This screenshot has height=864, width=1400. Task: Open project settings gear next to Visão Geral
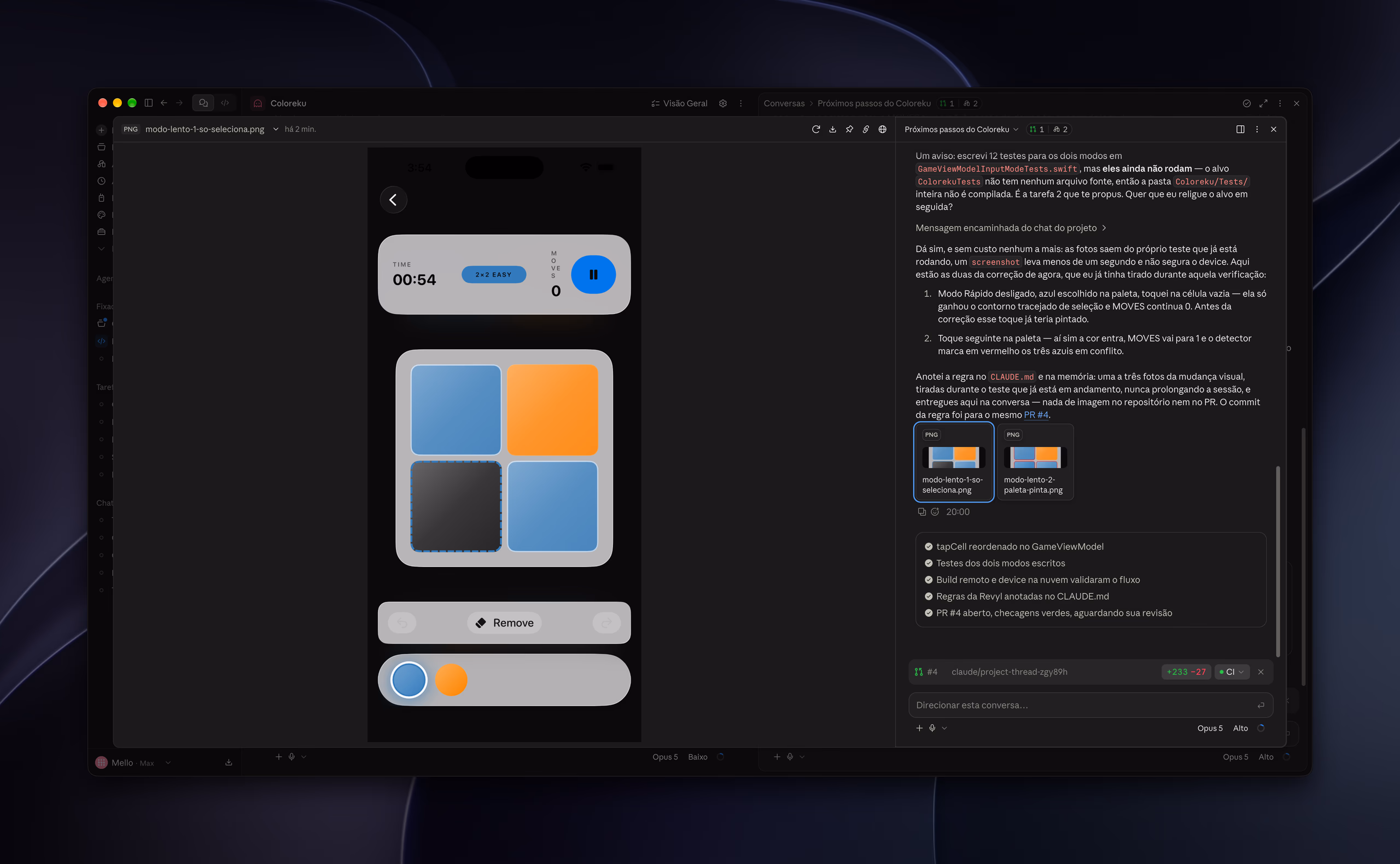(x=723, y=103)
